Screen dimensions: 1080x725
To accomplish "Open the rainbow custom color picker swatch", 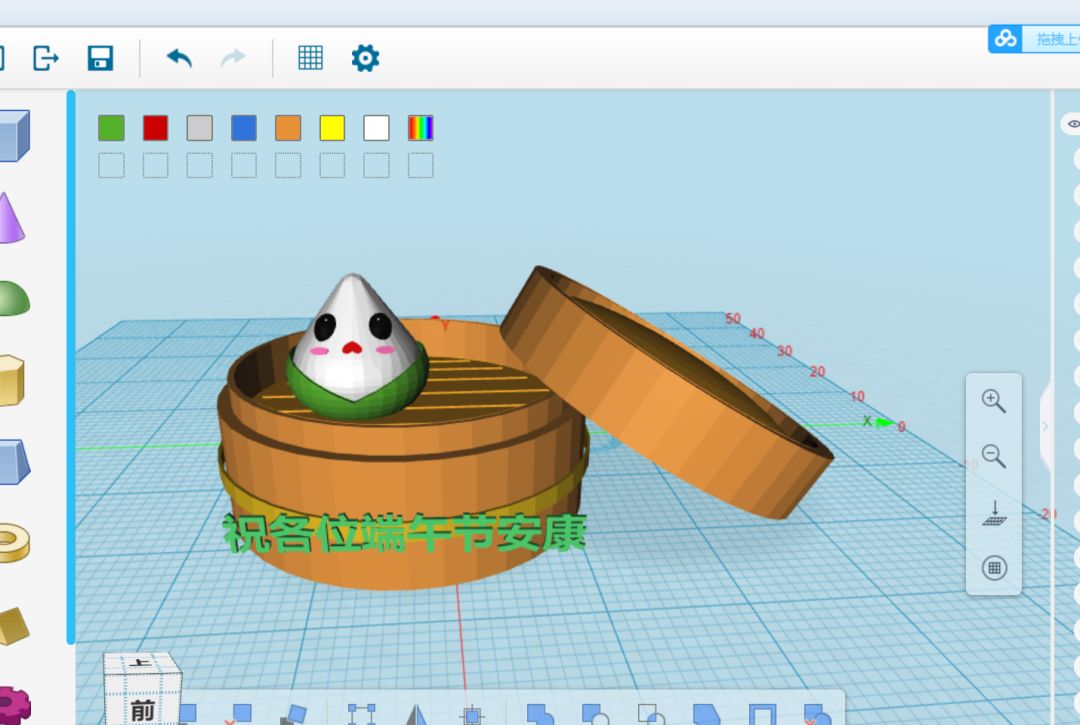I will click(420, 128).
